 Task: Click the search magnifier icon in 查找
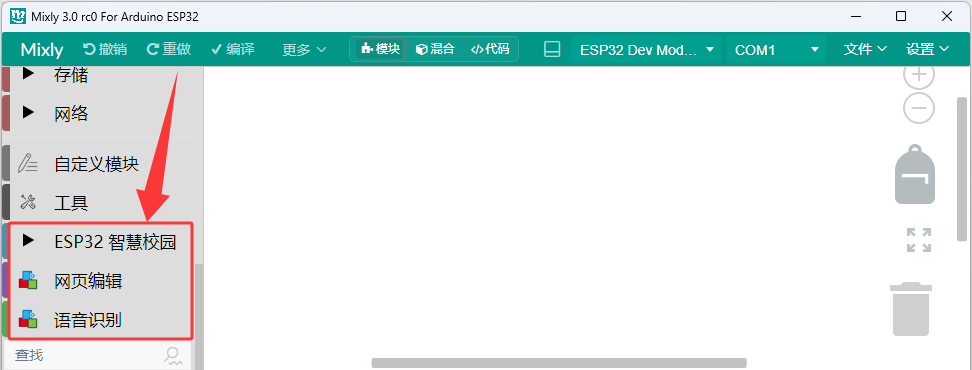[173, 355]
